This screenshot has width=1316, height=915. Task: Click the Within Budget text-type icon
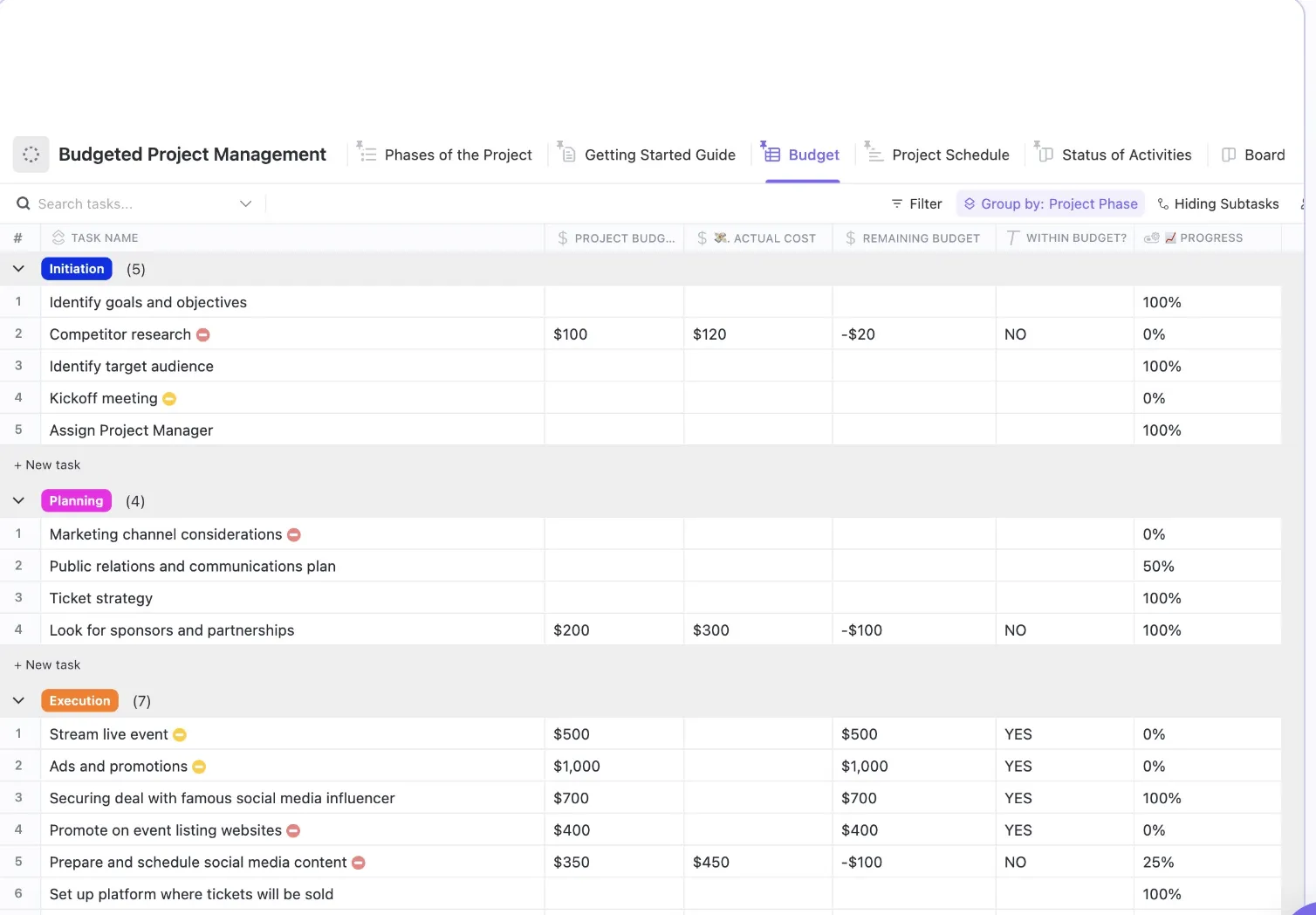(x=1012, y=237)
